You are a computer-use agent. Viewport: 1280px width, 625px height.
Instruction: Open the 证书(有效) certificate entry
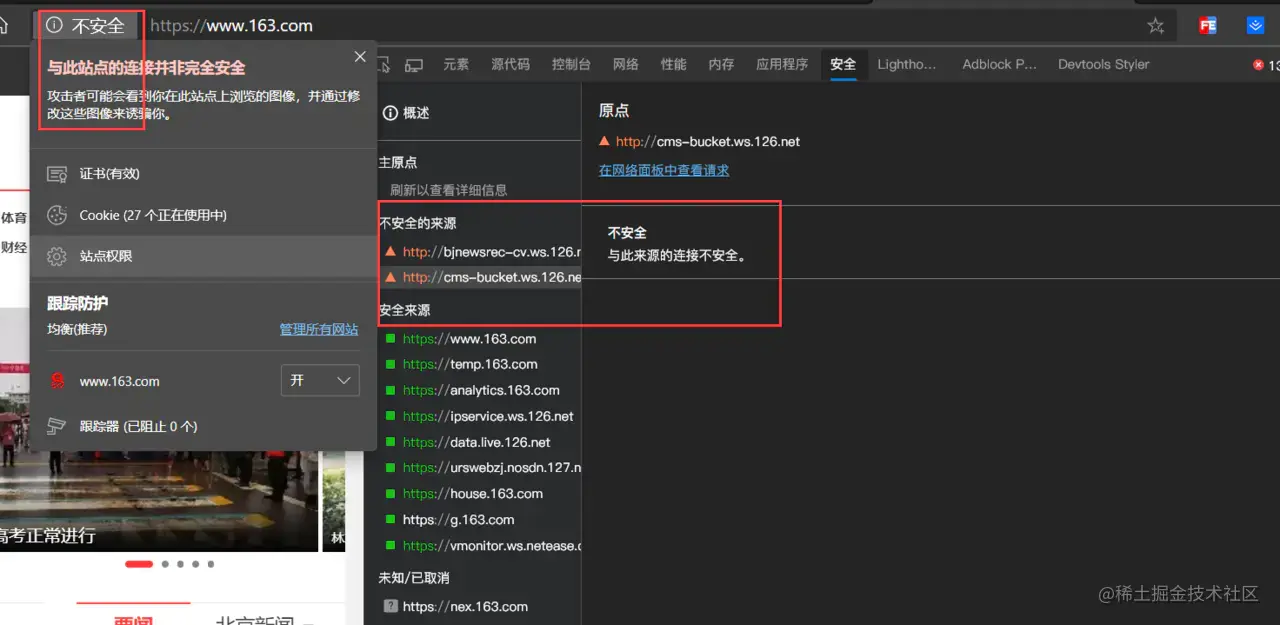(204, 174)
